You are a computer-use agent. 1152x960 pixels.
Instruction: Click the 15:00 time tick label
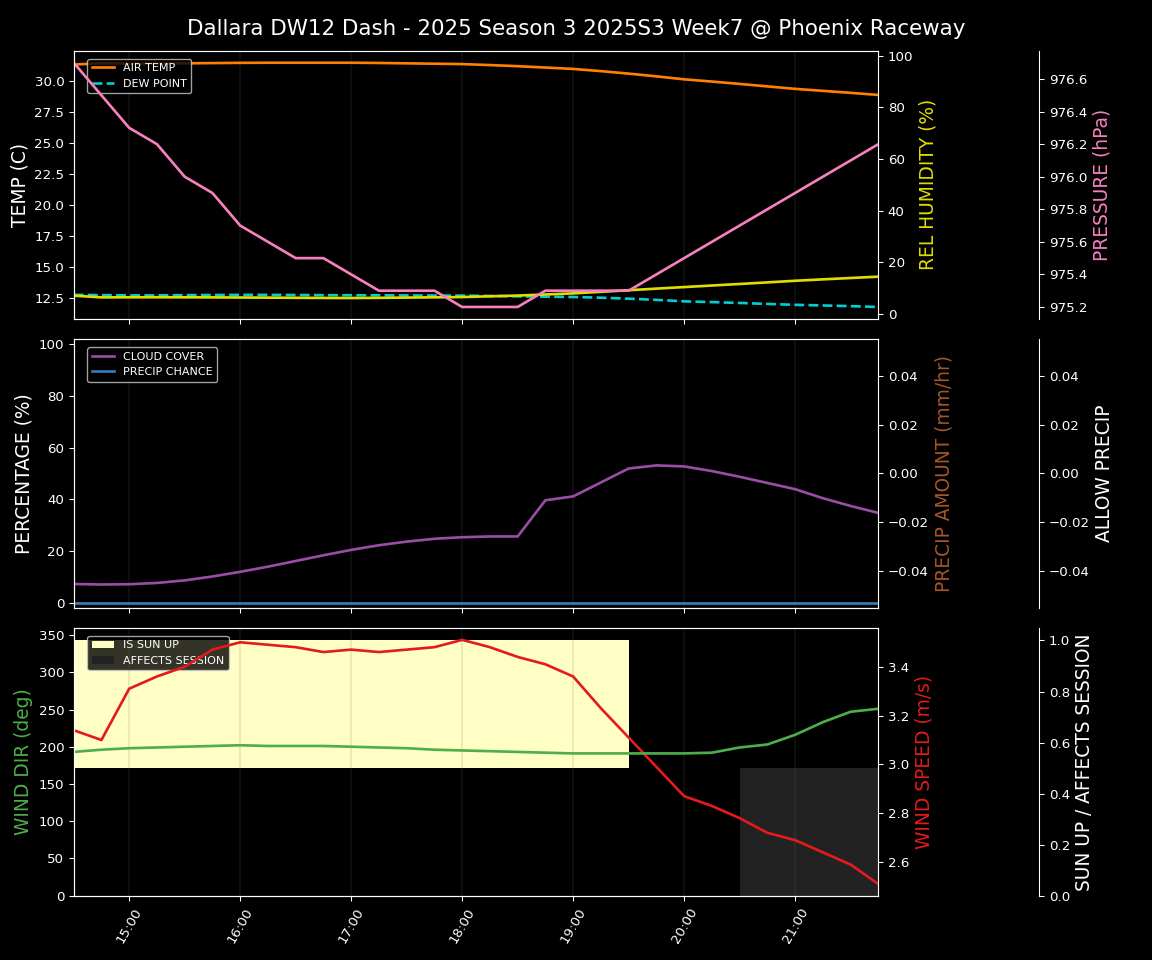click(128, 925)
